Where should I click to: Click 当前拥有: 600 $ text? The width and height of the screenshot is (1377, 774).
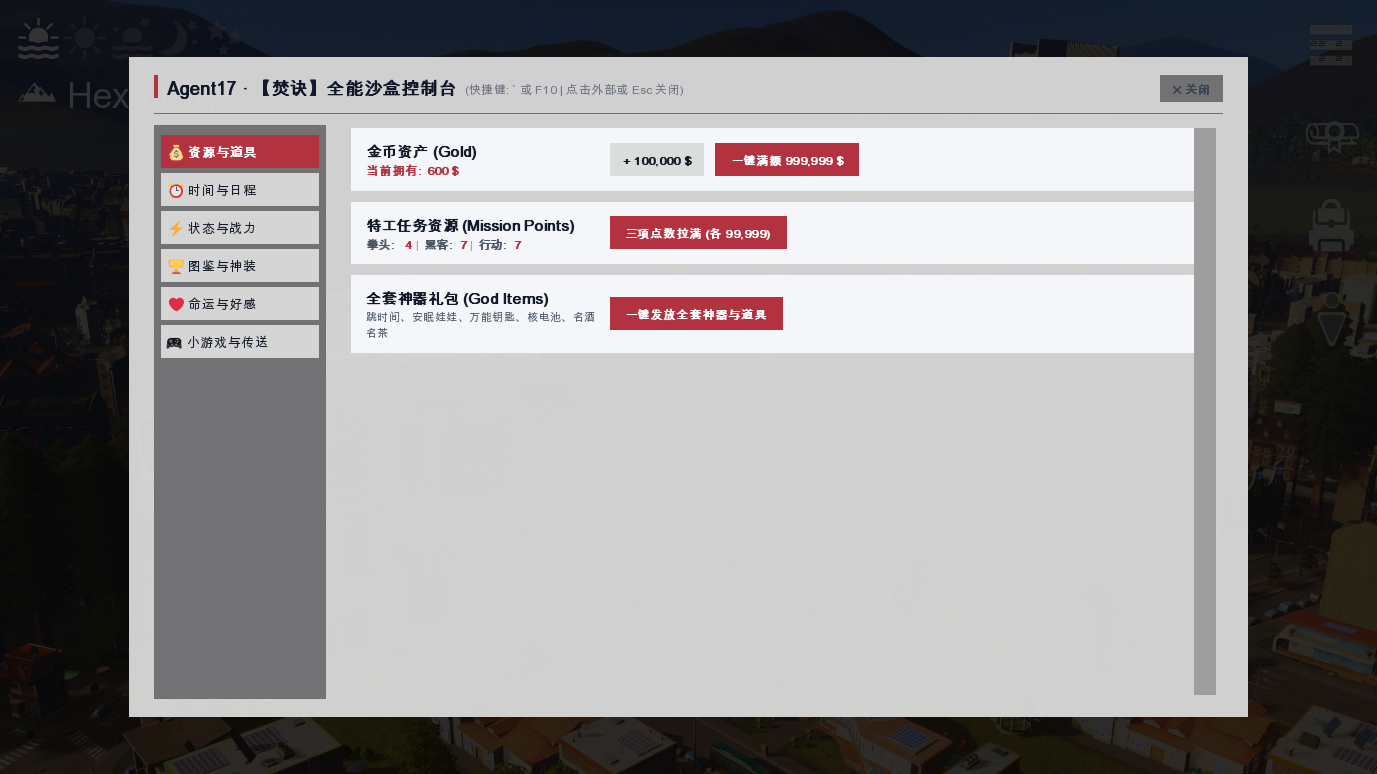tap(413, 171)
